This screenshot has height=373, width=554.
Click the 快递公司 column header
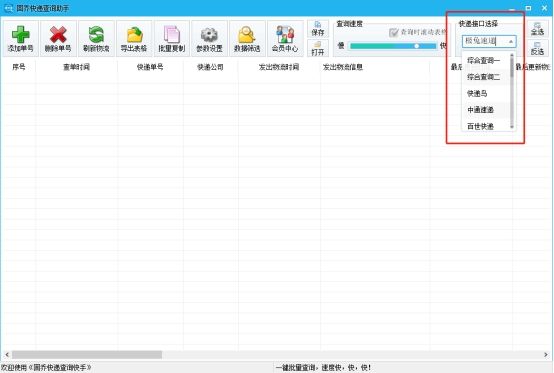coord(211,67)
